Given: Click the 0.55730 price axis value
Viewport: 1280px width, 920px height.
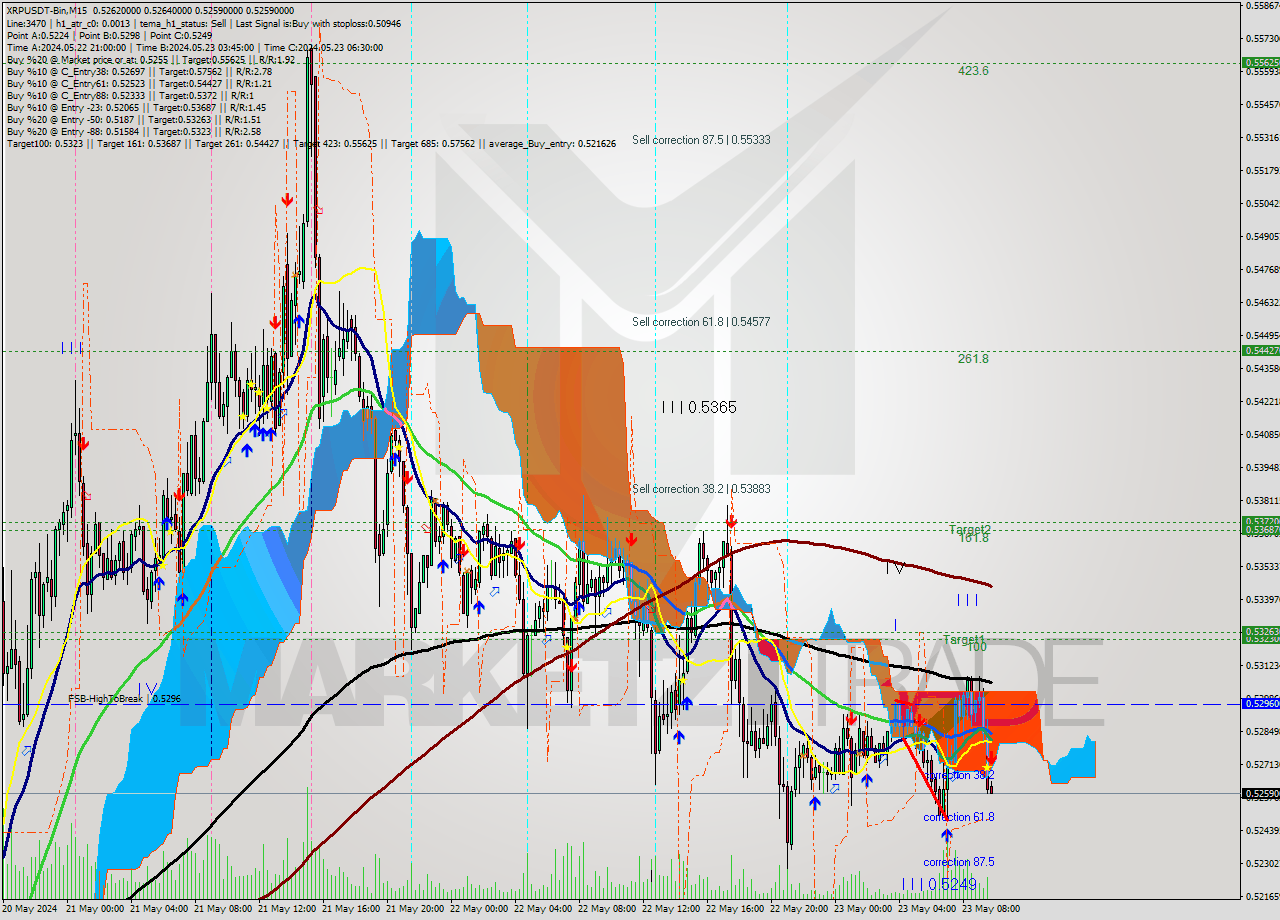Looking at the screenshot, I should [x=1262, y=38].
